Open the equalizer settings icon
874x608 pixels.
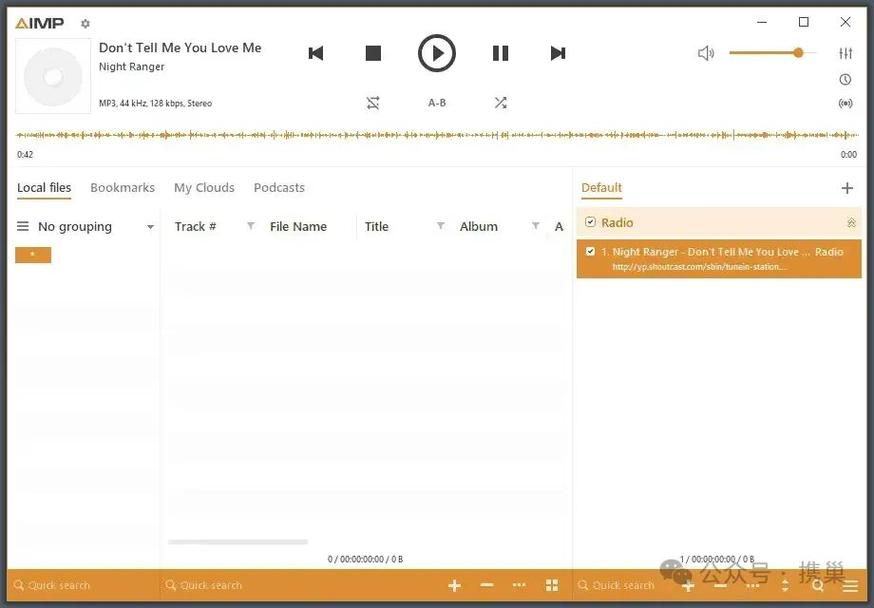(x=845, y=54)
